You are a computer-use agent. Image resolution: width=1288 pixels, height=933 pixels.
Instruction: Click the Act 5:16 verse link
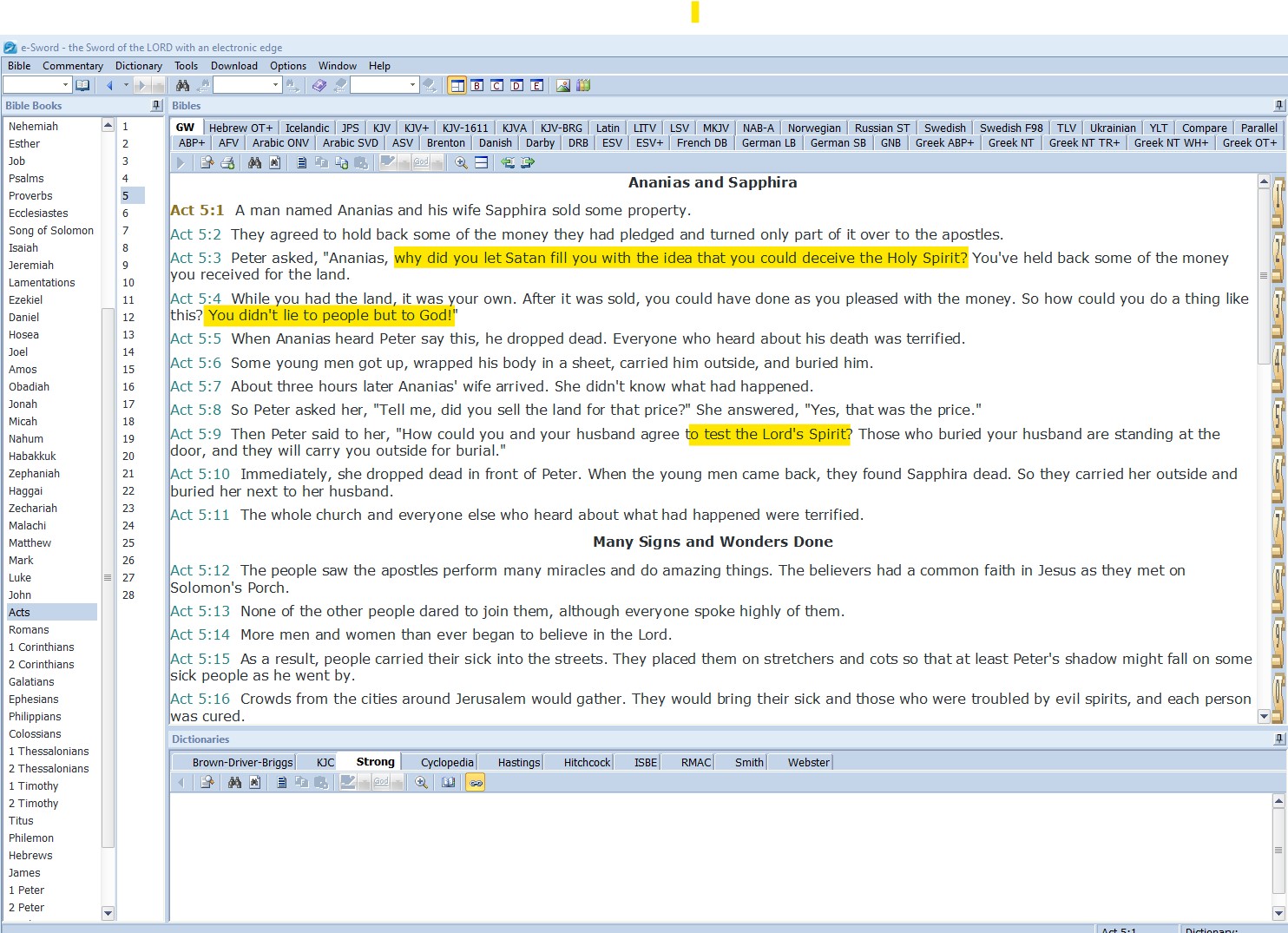200,699
